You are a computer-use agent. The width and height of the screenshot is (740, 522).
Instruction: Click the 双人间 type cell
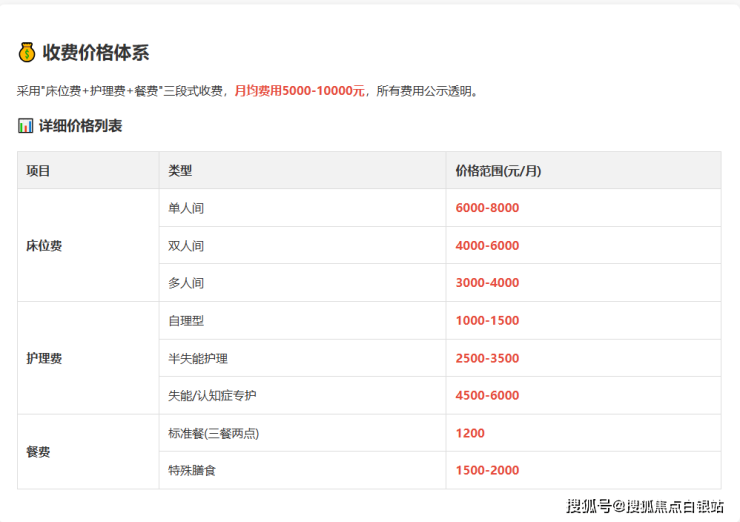click(186, 246)
